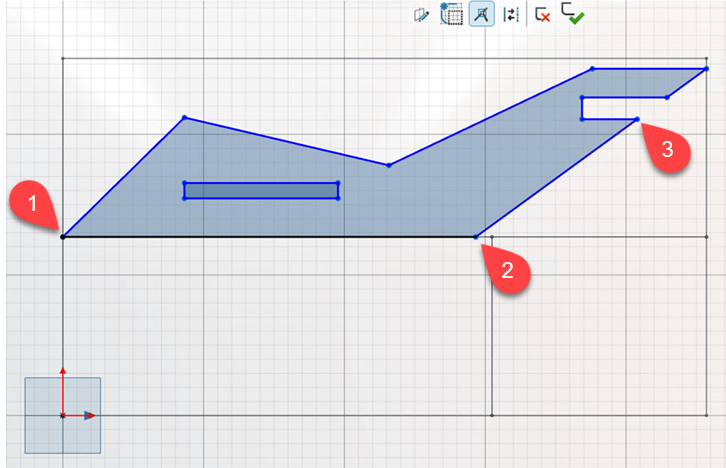Click the translucent square plane around the origin
This screenshot has height=468, width=726.
coord(63,415)
